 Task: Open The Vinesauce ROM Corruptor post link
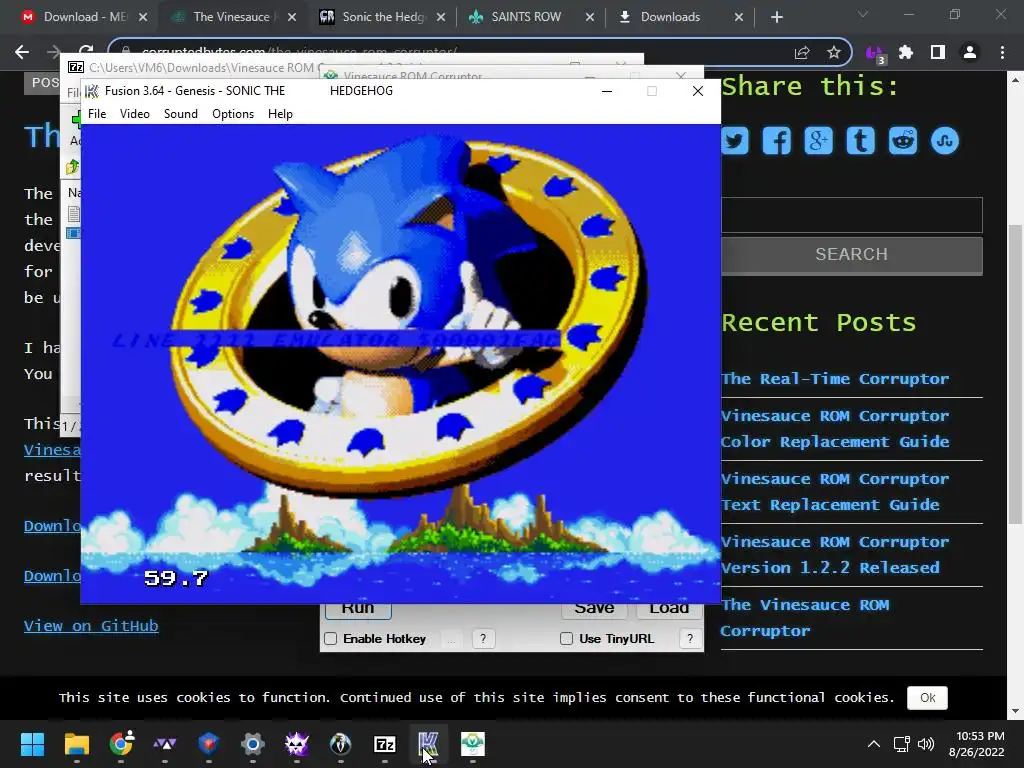805,618
